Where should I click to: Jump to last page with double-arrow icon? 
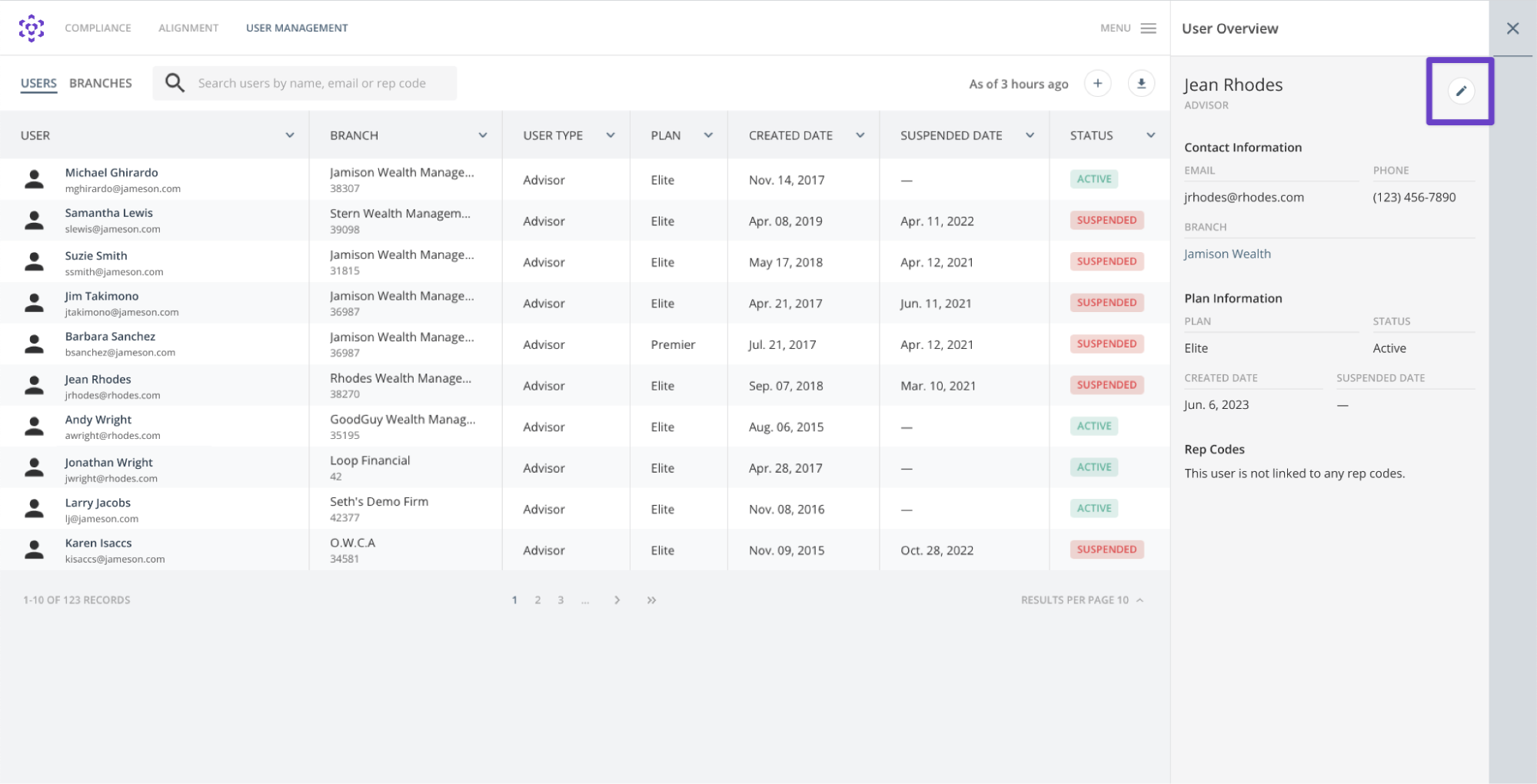click(x=651, y=600)
